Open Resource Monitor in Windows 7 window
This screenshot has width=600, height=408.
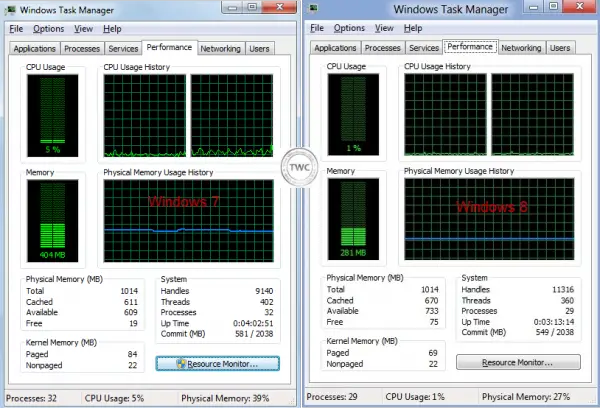[x=218, y=364]
